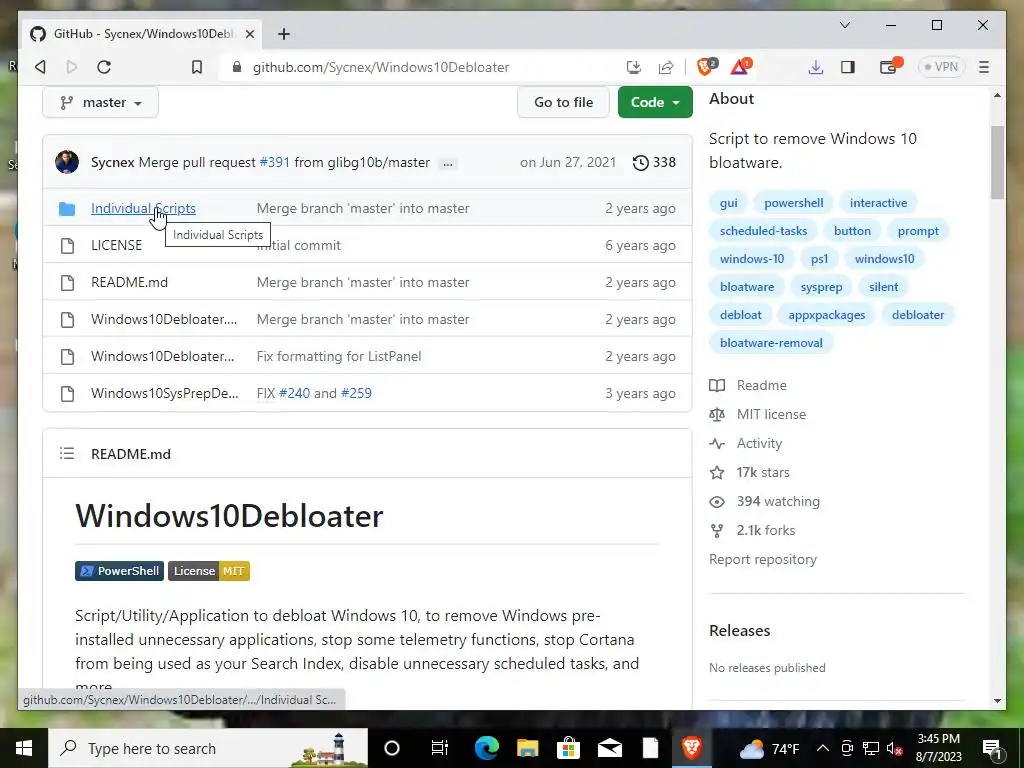Click the taskbar search box

pyautogui.click(x=208, y=748)
